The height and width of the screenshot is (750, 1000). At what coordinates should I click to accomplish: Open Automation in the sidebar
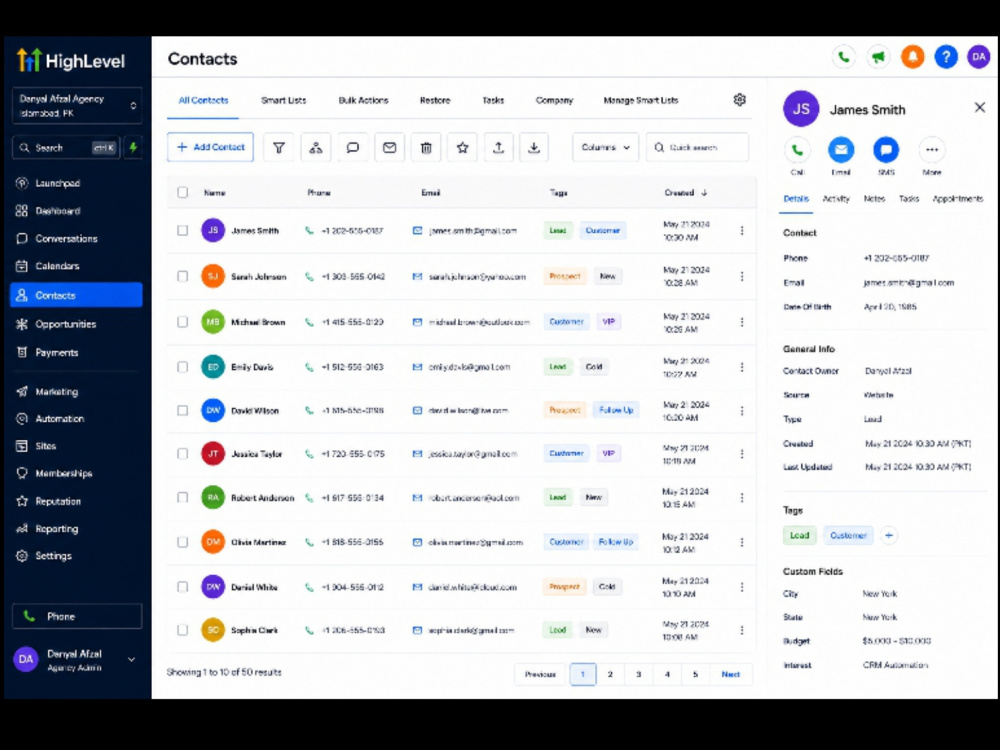tap(77, 418)
